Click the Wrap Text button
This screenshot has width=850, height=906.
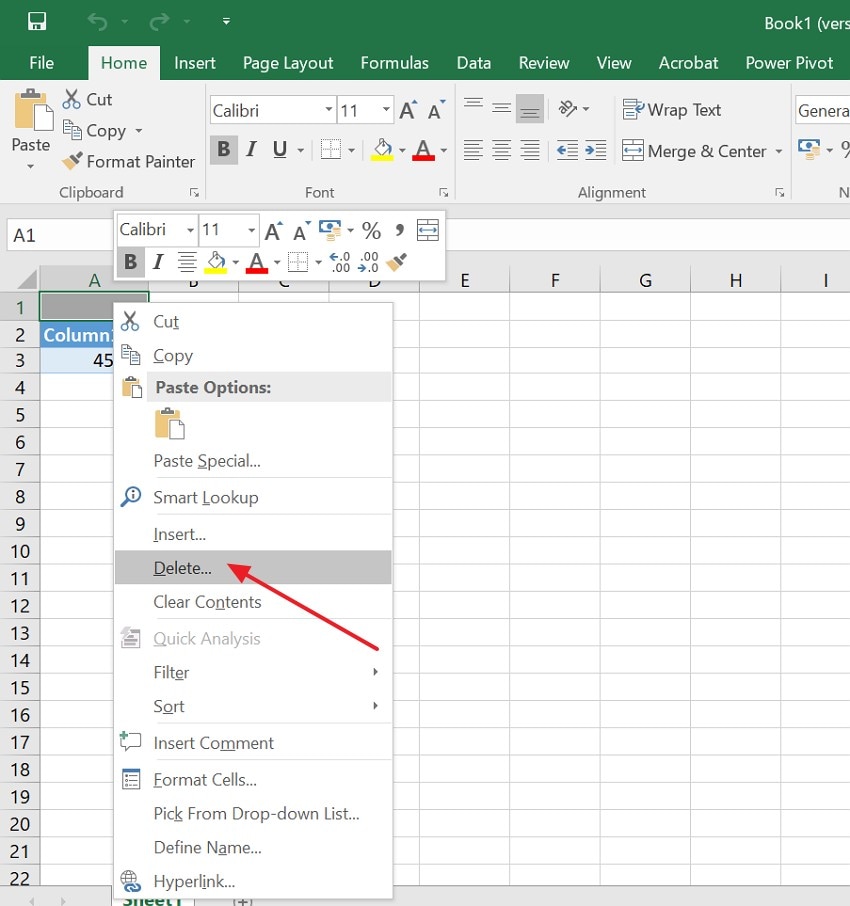[671, 109]
